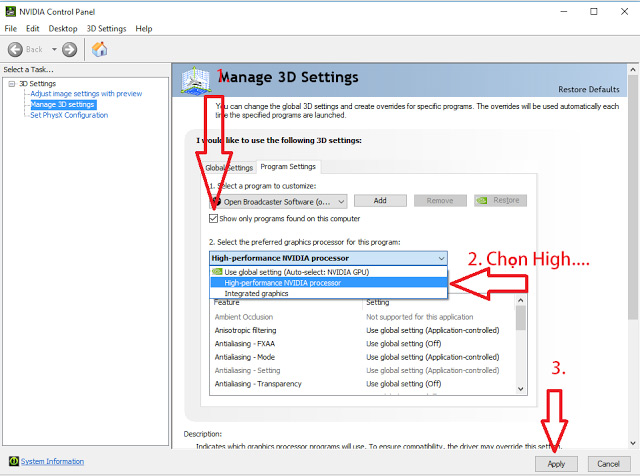Toggle 'Show only programs found on this computer'
Screen dimensions: 640x476
(213, 218)
